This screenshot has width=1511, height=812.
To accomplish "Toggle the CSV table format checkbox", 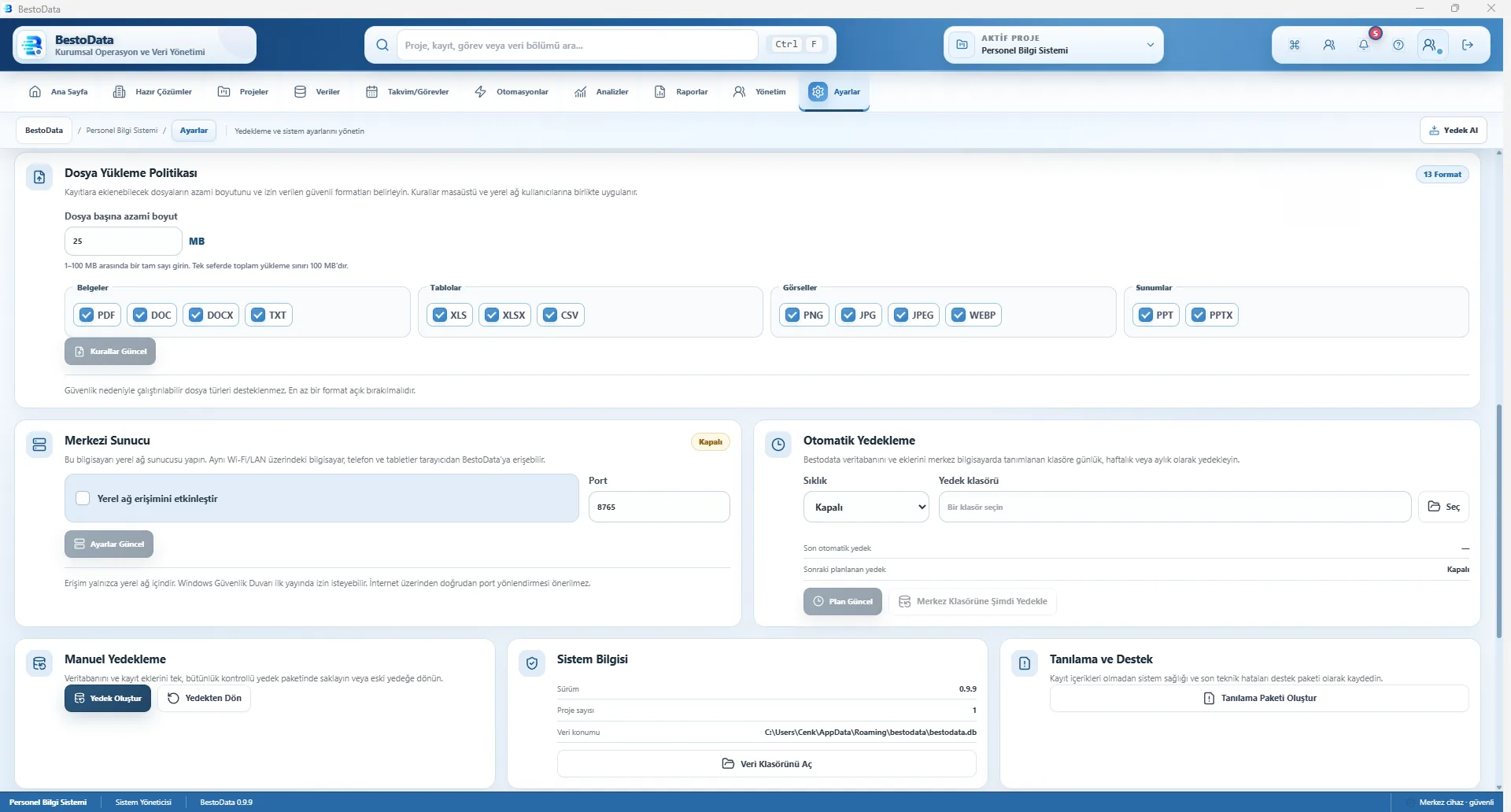I will [x=550, y=315].
